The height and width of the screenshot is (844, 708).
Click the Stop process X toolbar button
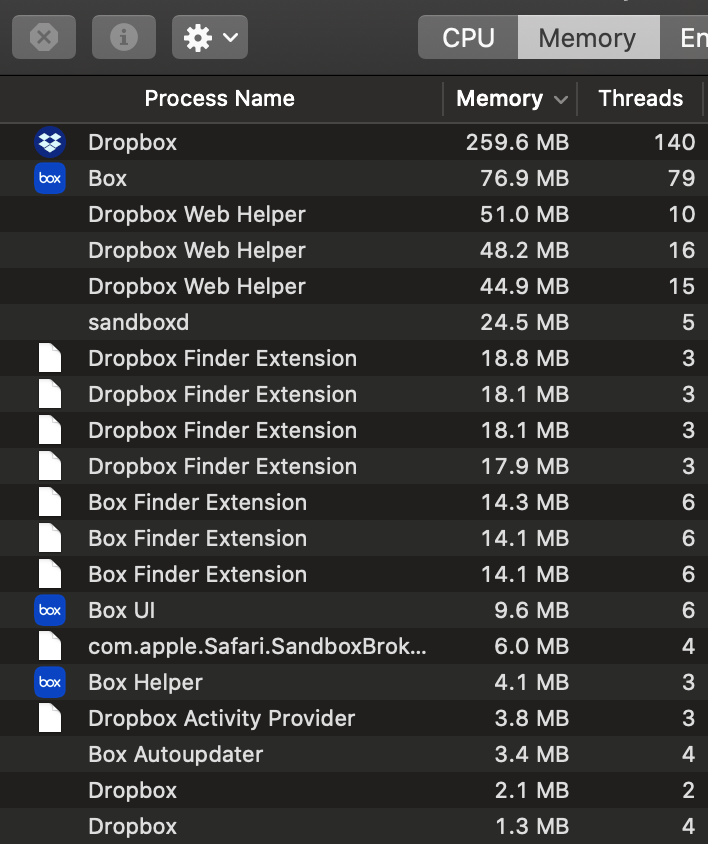tap(44, 37)
